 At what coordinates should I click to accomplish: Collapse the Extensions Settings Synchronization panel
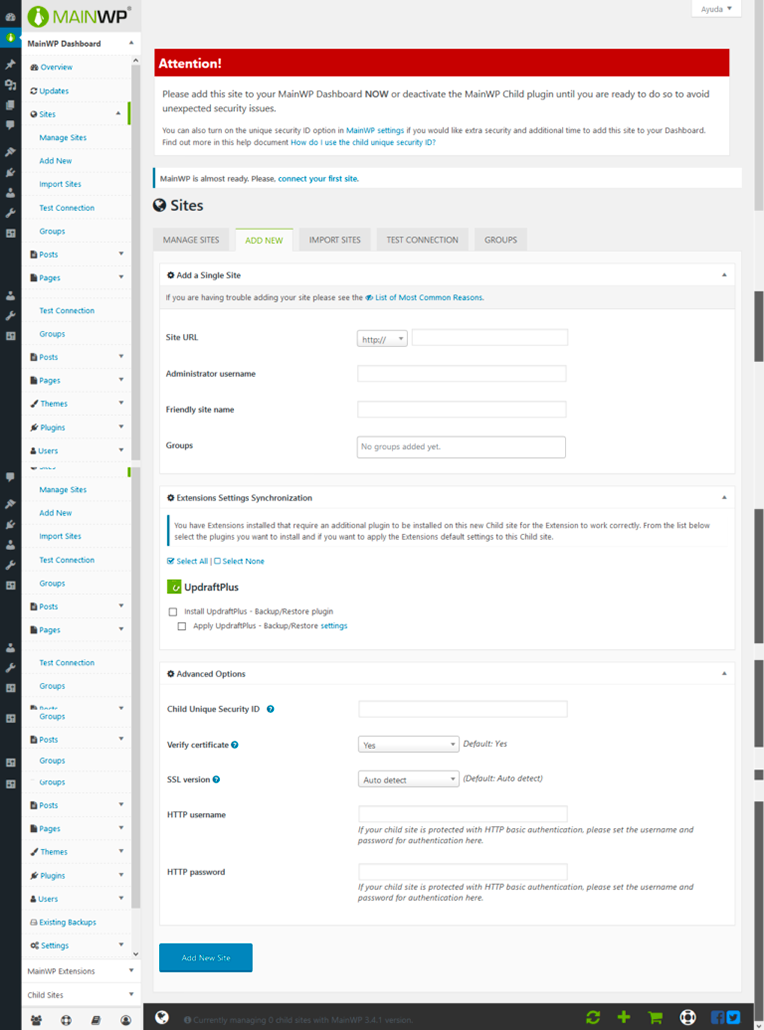tap(724, 498)
